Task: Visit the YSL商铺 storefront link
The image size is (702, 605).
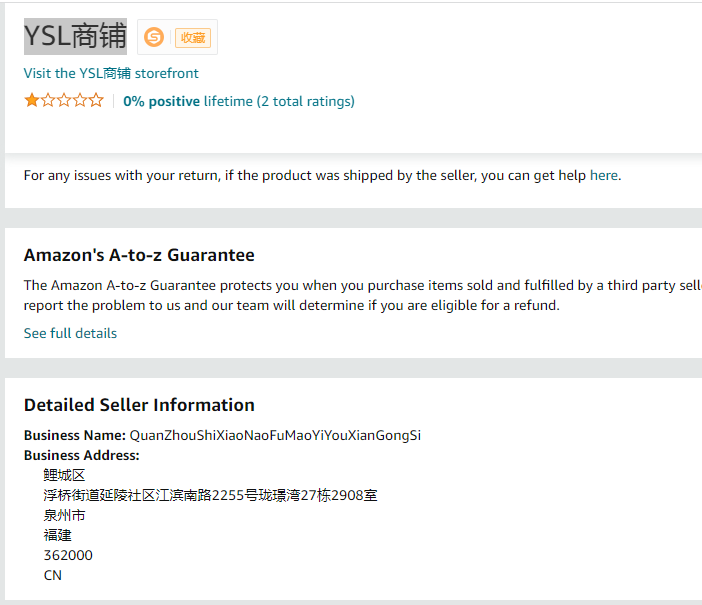Action: (x=111, y=73)
